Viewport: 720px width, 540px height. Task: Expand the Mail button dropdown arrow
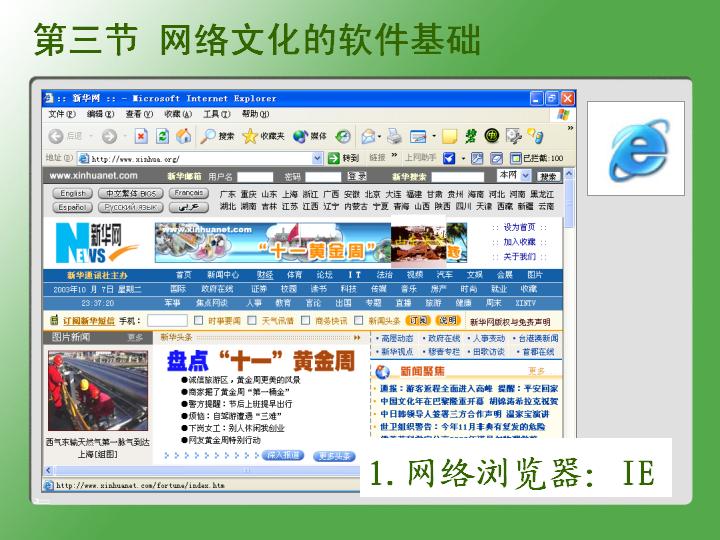pyautogui.click(x=380, y=136)
